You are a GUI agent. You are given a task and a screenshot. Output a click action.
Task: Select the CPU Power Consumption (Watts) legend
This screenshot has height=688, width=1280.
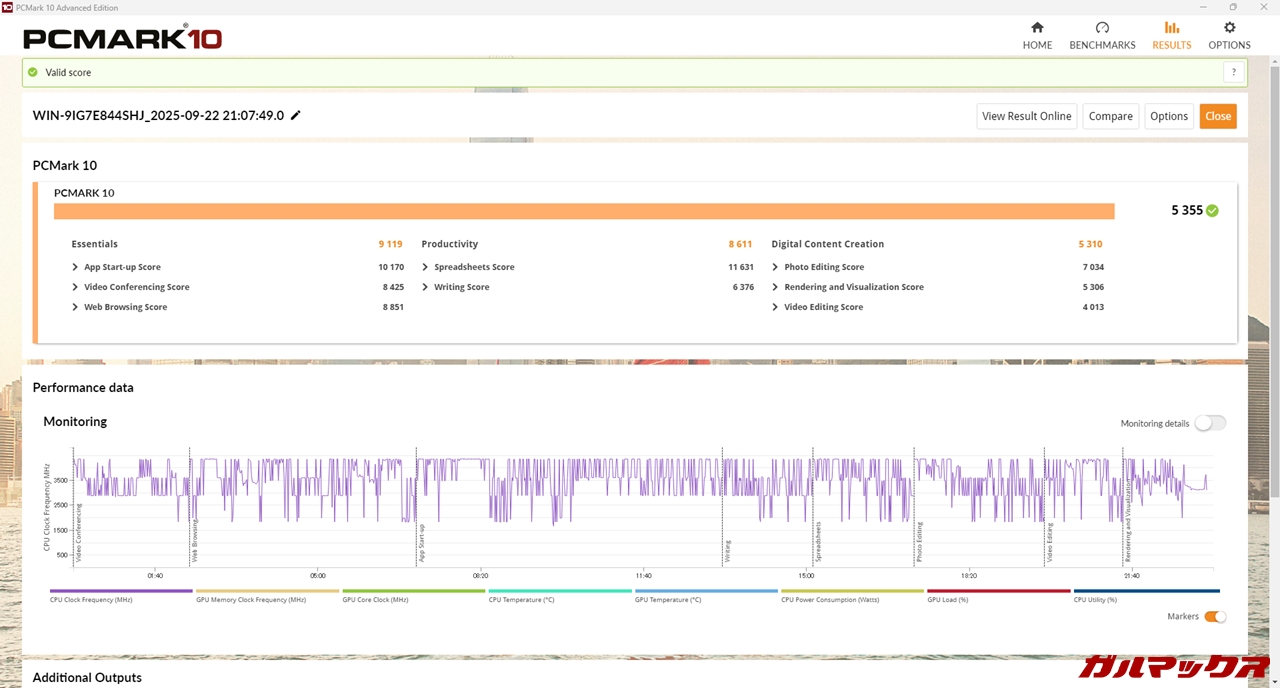[x=852, y=596]
